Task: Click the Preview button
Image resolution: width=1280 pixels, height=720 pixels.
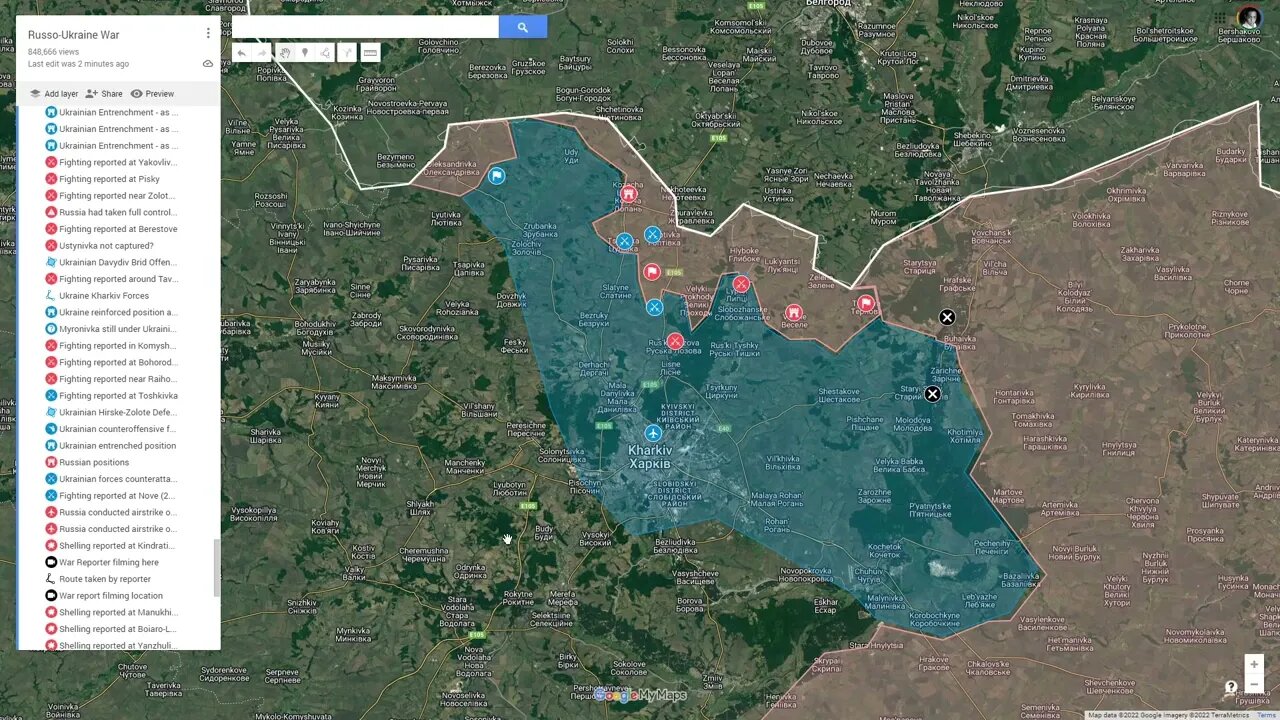Action: 152,94
